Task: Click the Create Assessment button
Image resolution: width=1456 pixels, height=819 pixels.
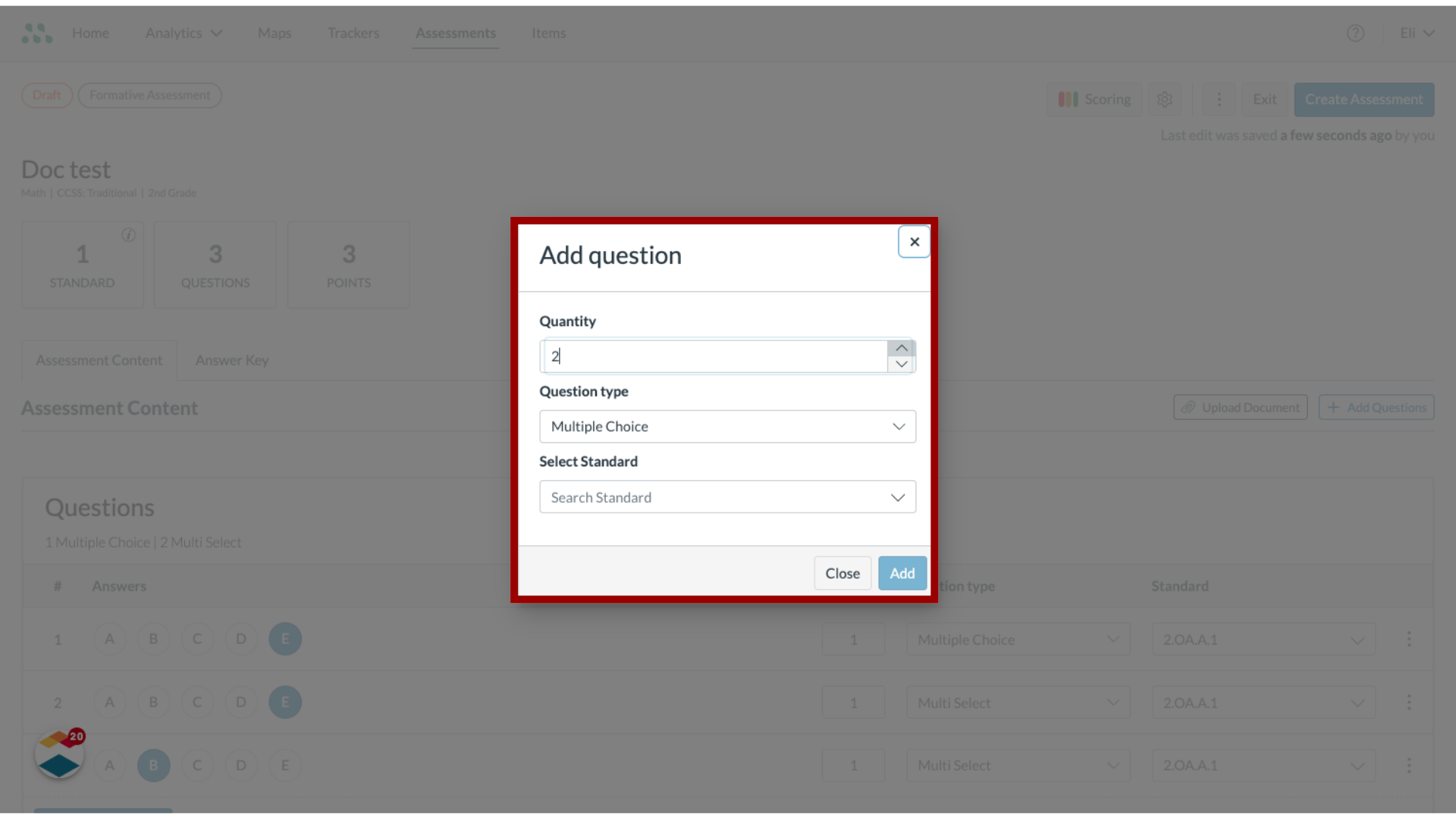Action: point(1363,99)
